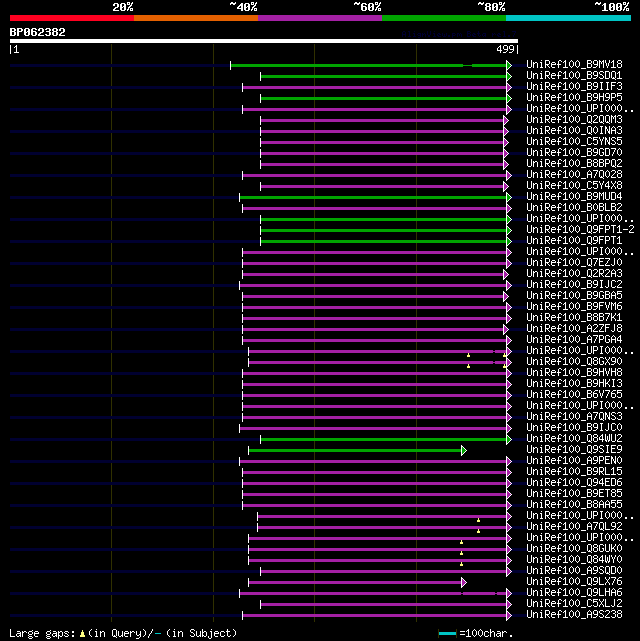The image size is (640, 641).
Task: Click the red 20% legend color segment
Action: (x=72, y=18)
